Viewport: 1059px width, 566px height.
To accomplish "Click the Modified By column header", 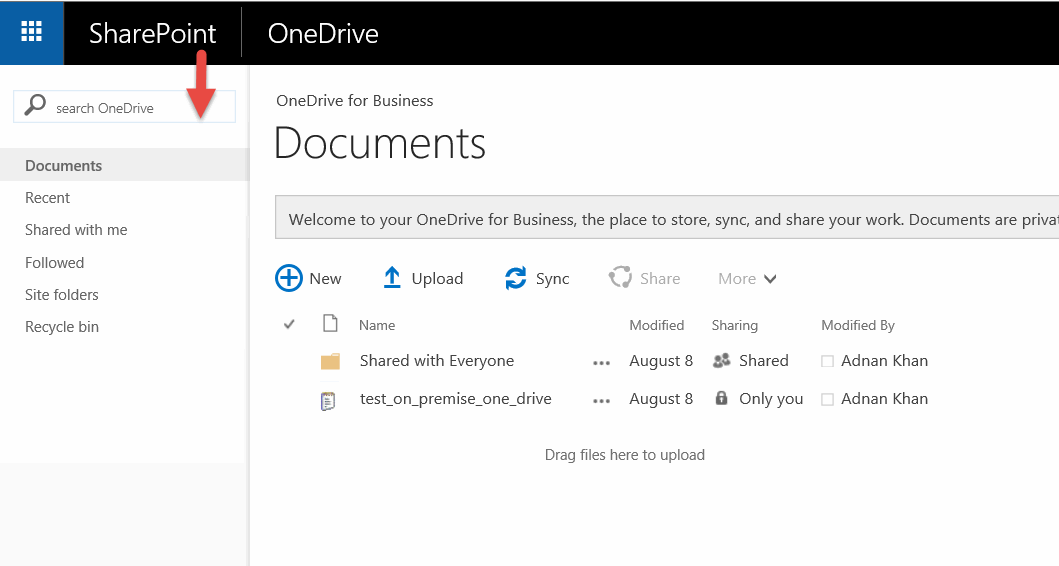I will coord(858,326).
